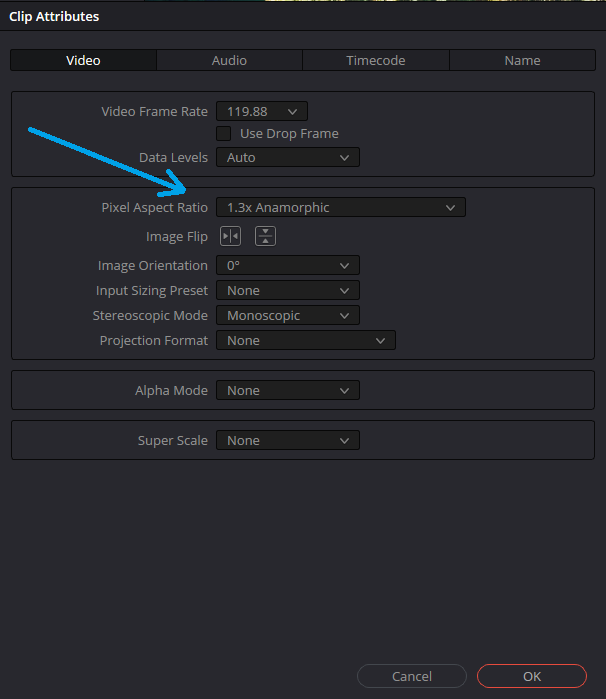This screenshot has height=699, width=606.
Task: Switch to the Audio tab
Action: coord(229,61)
